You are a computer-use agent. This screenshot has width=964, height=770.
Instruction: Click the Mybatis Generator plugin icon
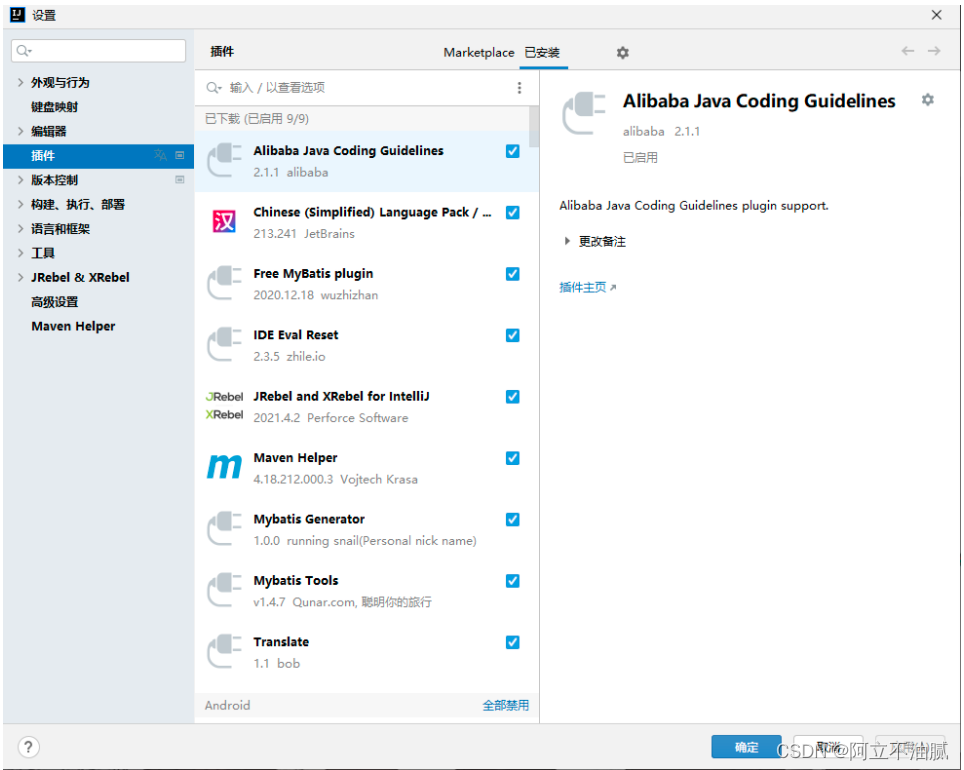click(224, 529)
